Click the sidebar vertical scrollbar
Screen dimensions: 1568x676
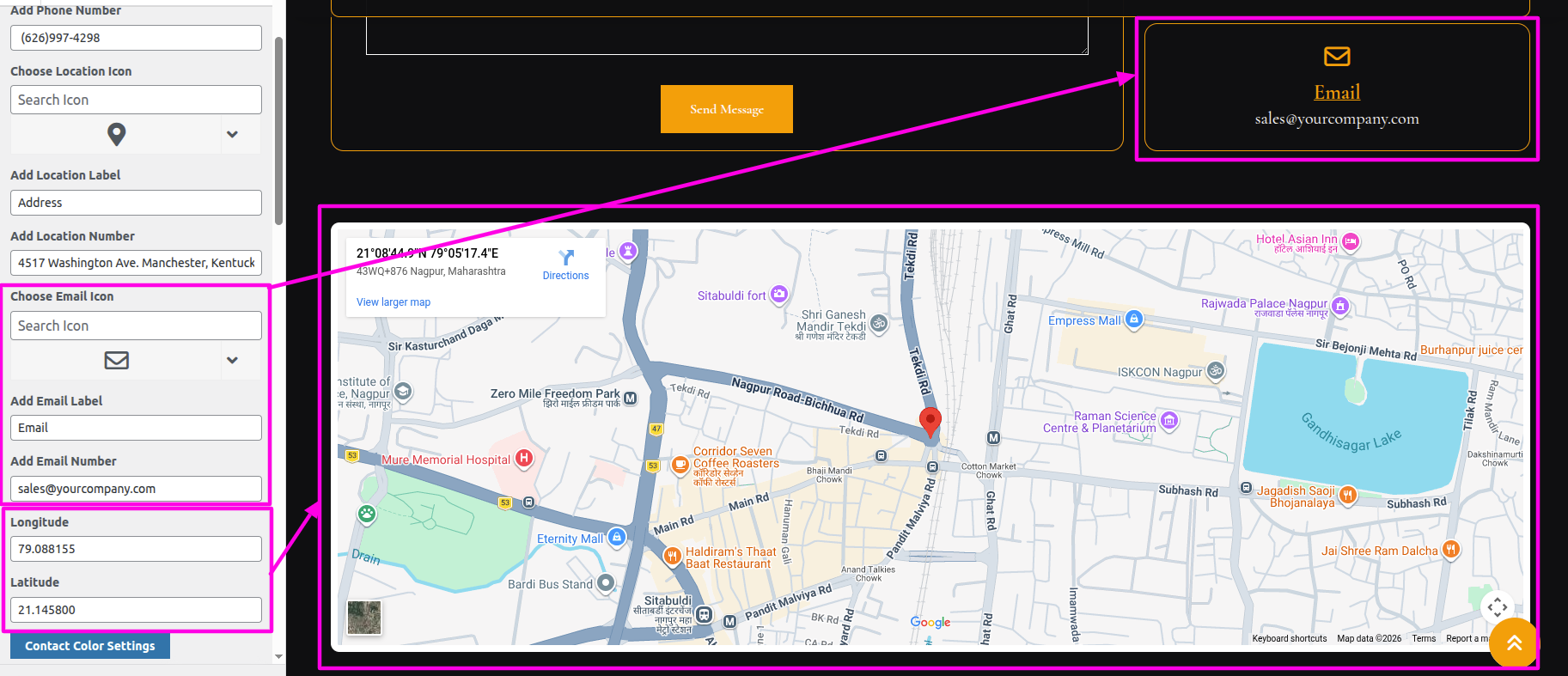(x=278, y=129)
